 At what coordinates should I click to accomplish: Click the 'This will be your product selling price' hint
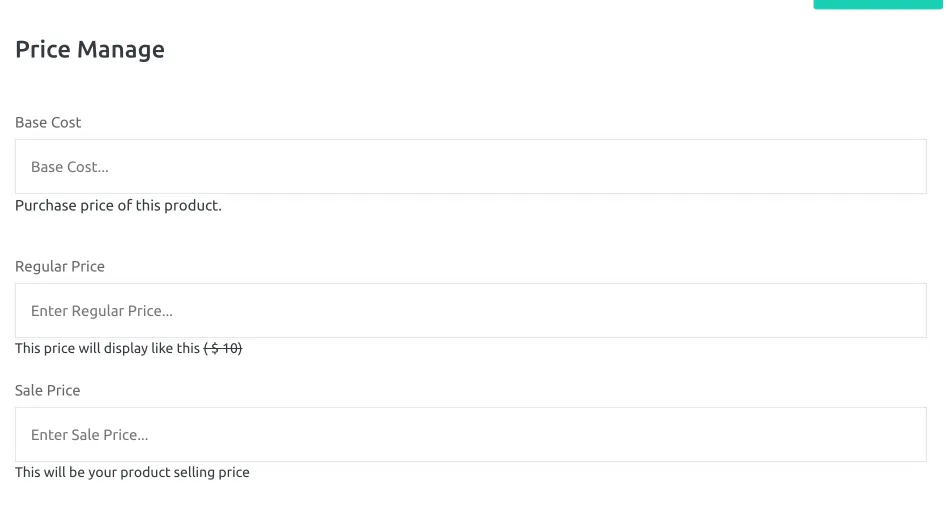click(x=132, y=472)
